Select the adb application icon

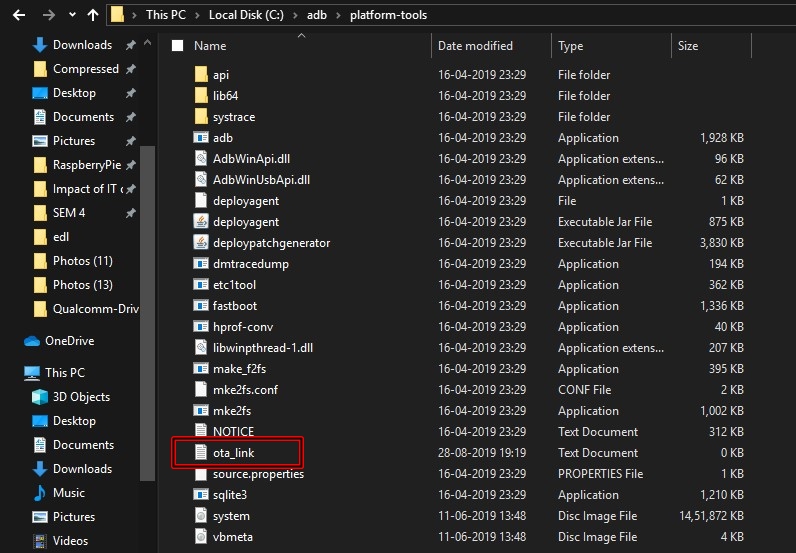tap(202, 138)
